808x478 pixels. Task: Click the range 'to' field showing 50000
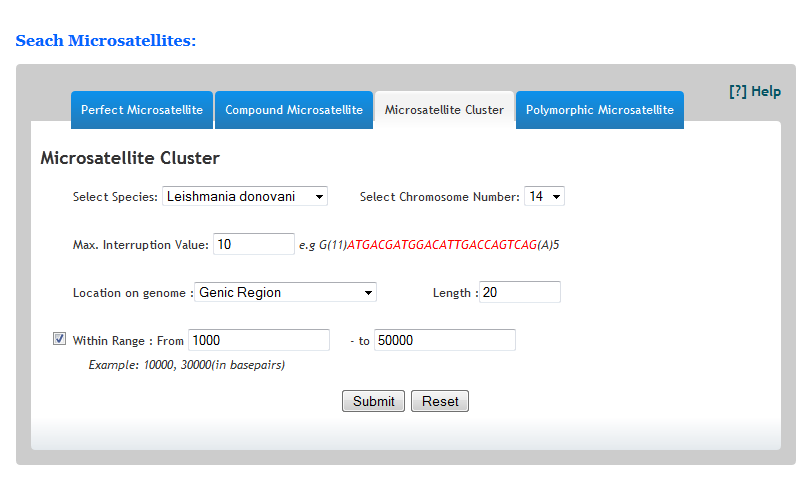pyautogui.click(x=445, y=340)
